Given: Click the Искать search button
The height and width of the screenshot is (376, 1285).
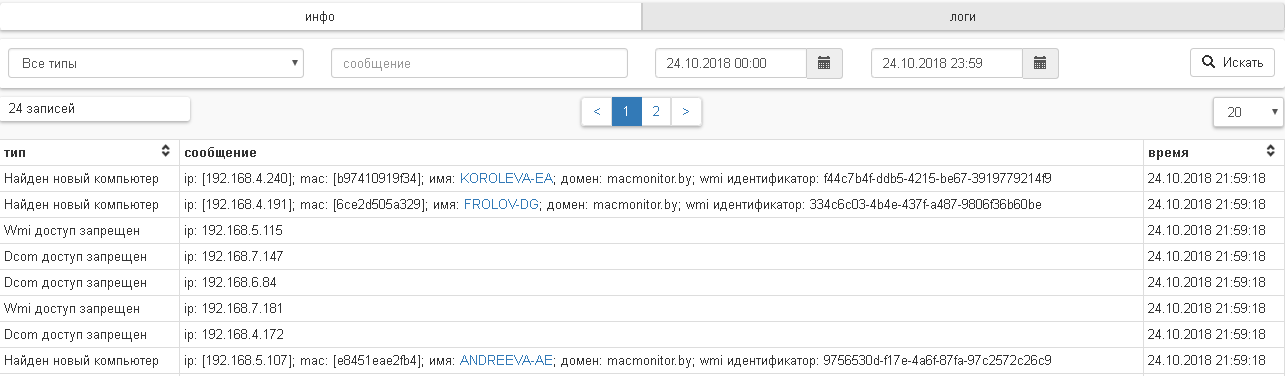Looking at the screenshot, I should (1232, 62).
